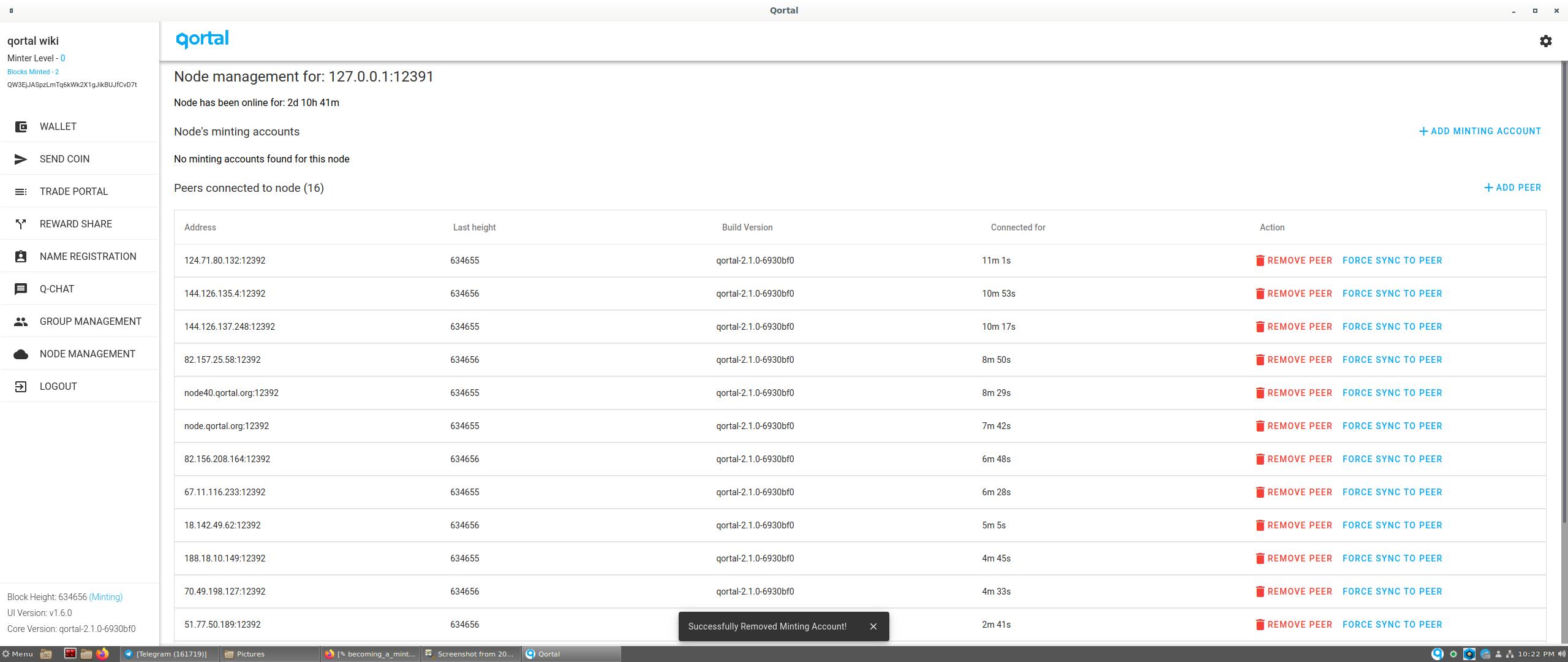Click the qortal logo in header
This screenshot has height=662, width=1568.
[x=202, y=39]
